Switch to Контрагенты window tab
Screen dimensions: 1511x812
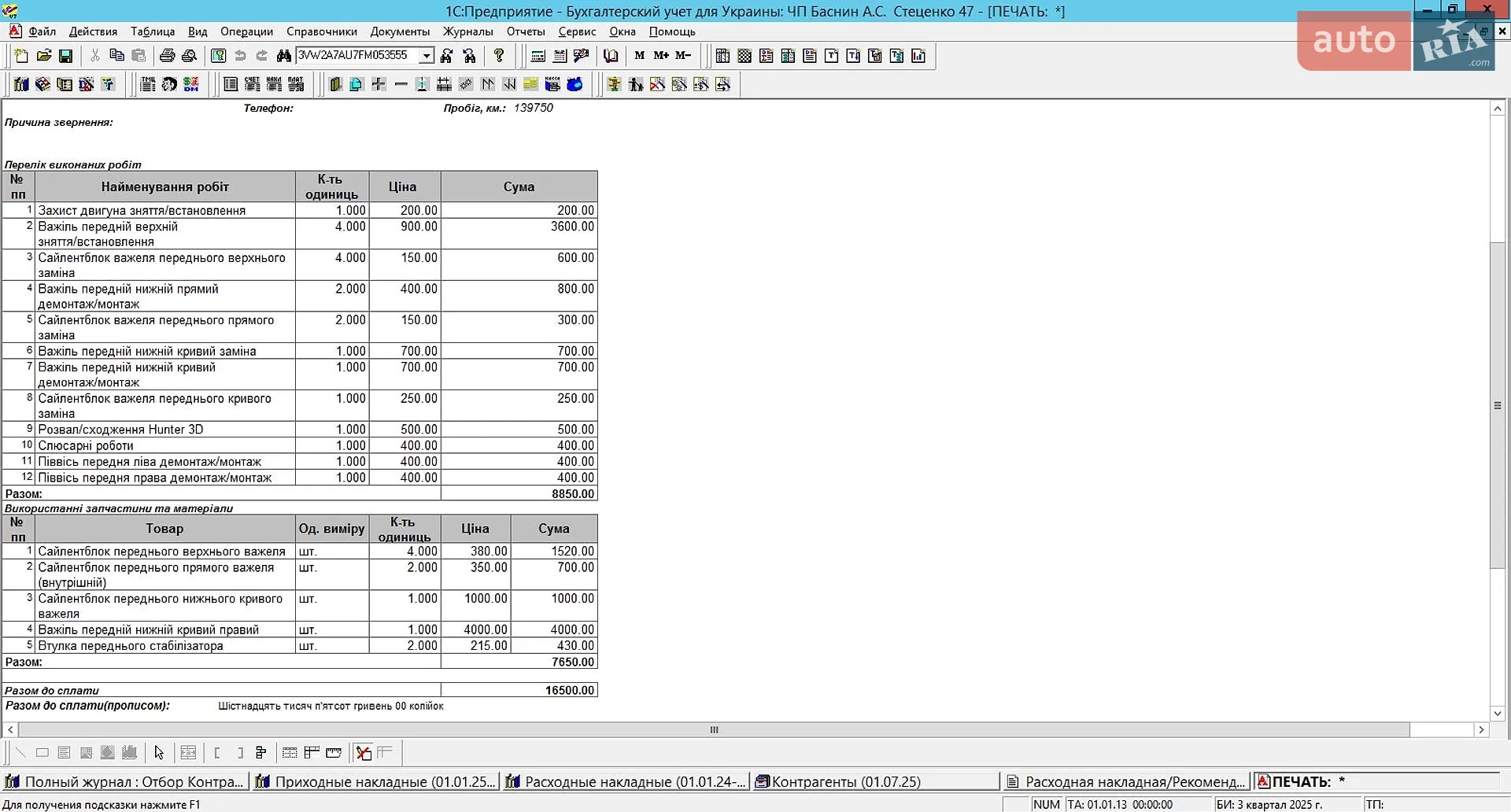876,781
